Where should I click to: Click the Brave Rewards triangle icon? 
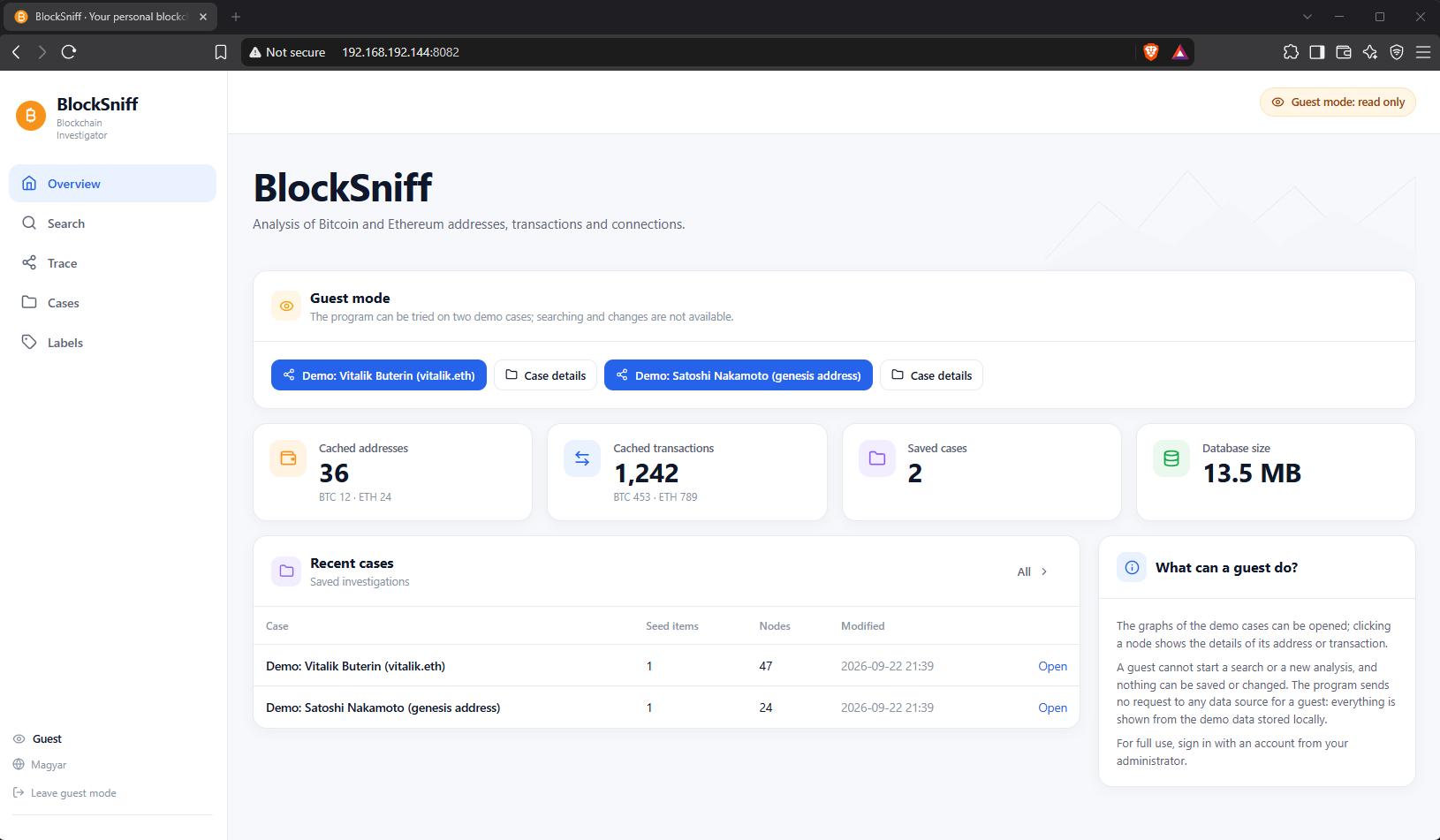(1180, 52)
